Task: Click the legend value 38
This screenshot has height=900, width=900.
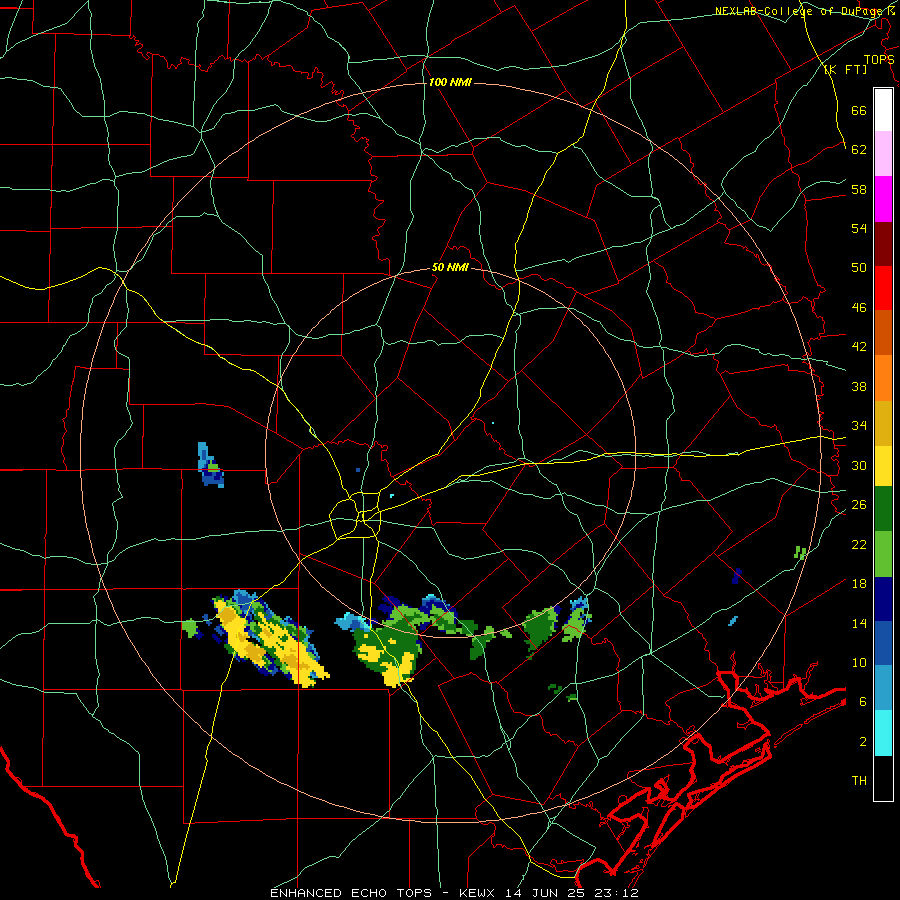Action: coord(859,386)
